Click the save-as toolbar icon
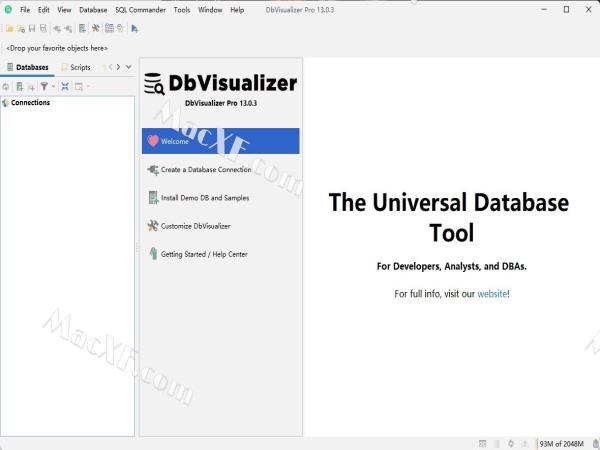Screen dimensions: 600x450 point(43,28)
